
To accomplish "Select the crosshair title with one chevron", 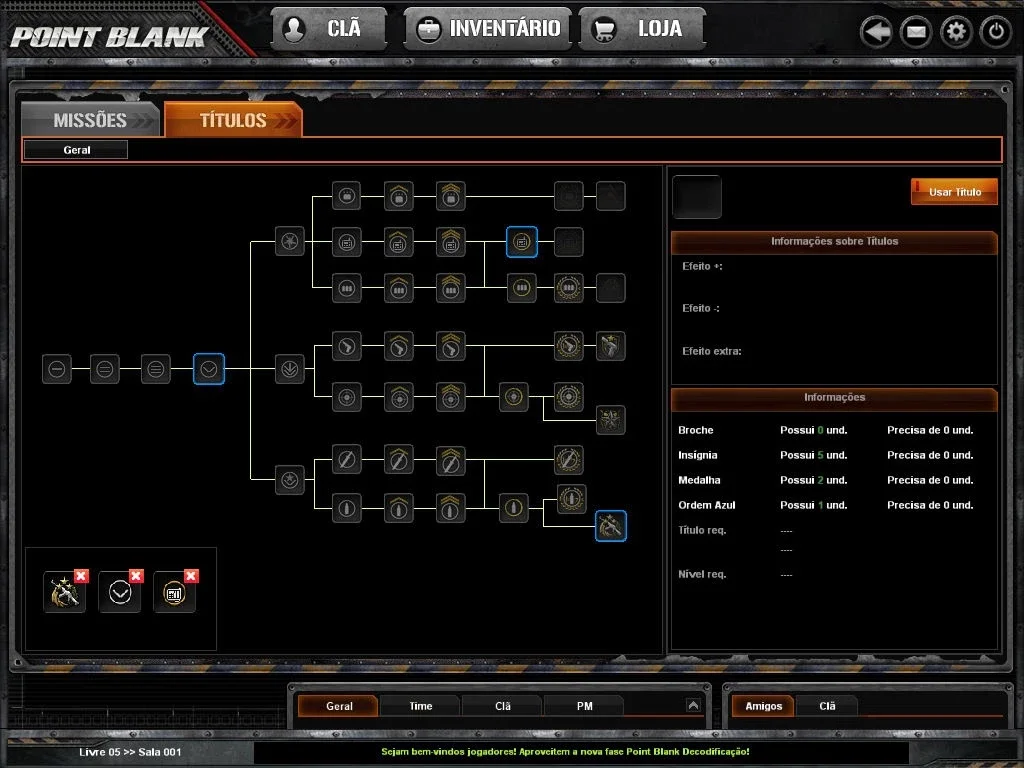I will click(x=398, y=396).
